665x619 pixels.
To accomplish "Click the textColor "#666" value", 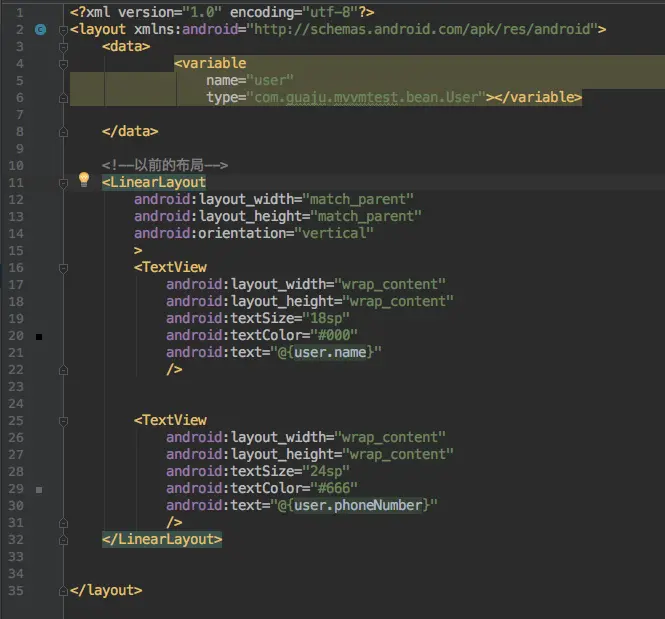I will [334, 488].
